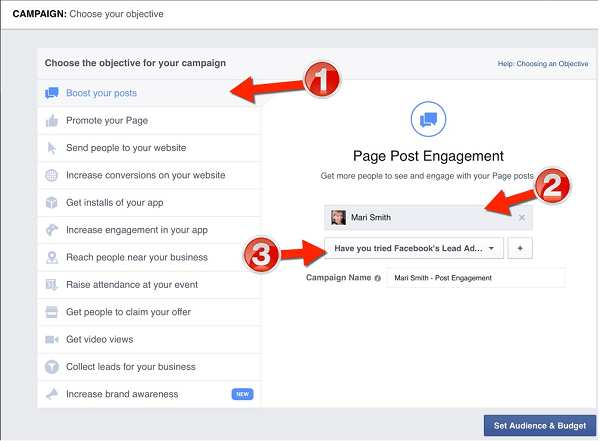The width and height of the screenshot is (600, 441).
Task: Select Collect leads for your business
Action: tap(149, 367)
